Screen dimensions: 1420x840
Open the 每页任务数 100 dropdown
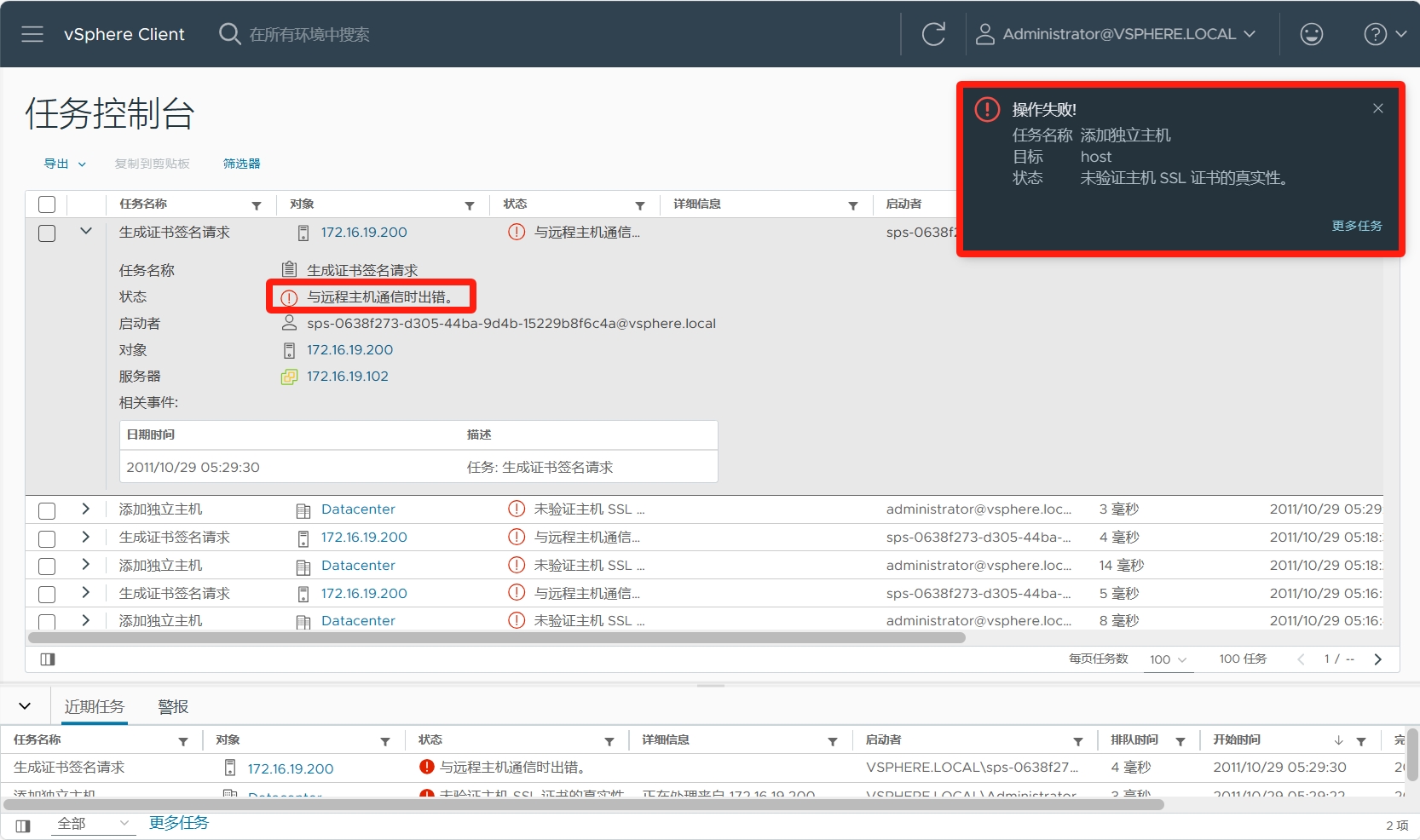(1168, 659)
